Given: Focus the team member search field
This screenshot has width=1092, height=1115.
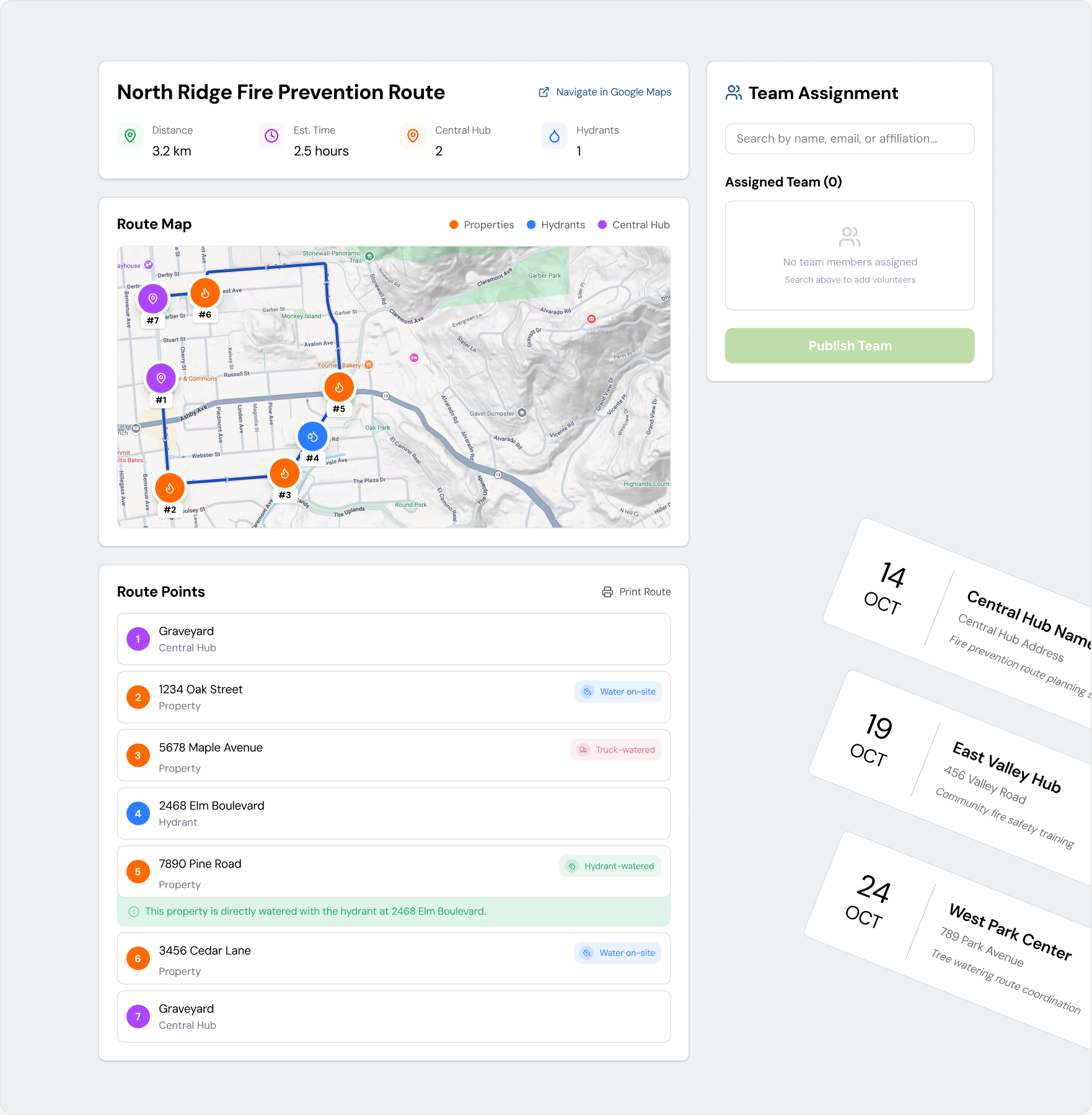Looking at the screenshot, I should pos(850,139).
